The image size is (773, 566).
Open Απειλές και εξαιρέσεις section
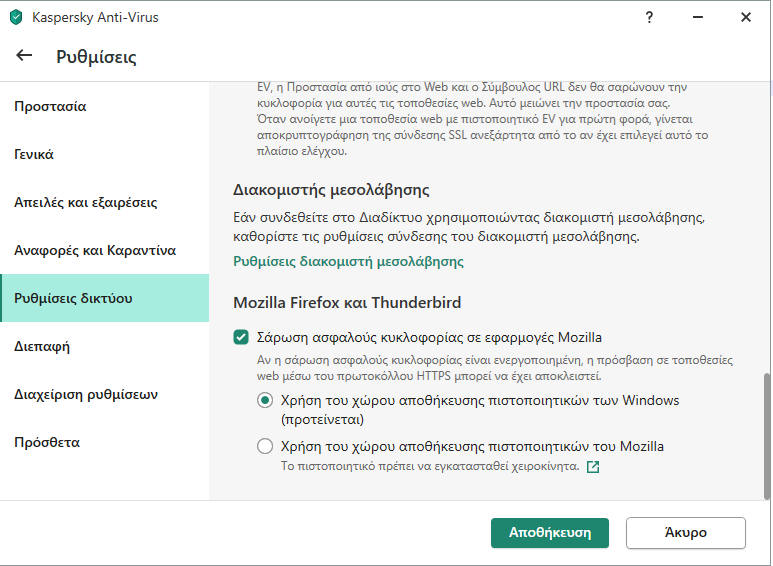coord(105,202)
